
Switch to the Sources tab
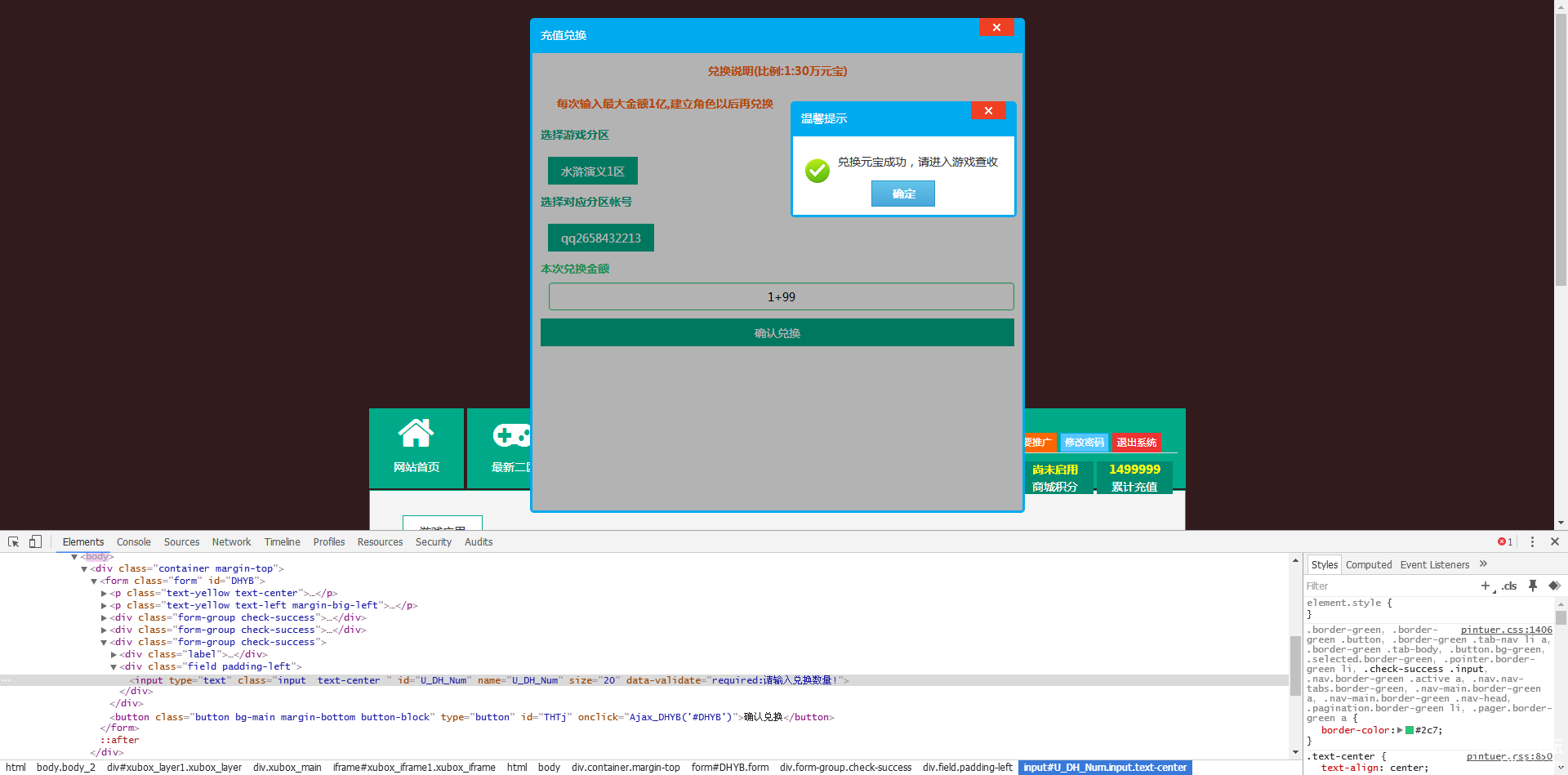click(181, 541)
